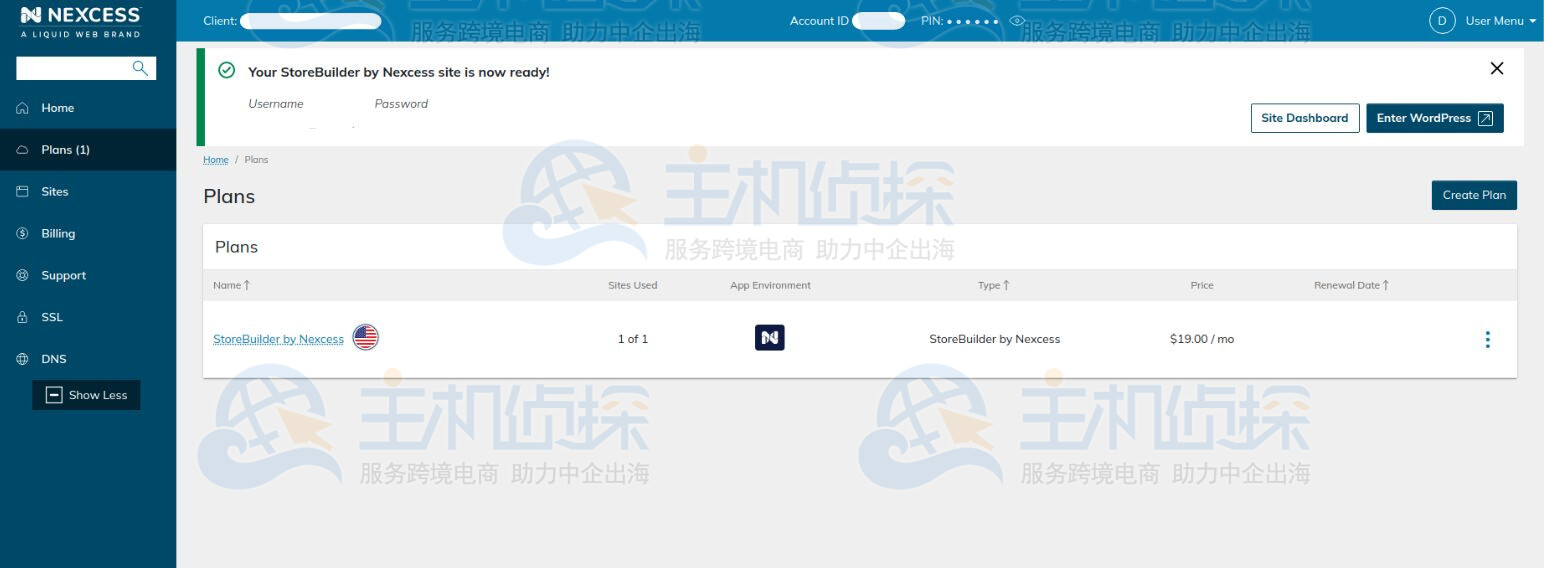The height and width of the screenshot is (568, 1544).
Task: Click the green success checkmark icon
Action: (227, 71)
